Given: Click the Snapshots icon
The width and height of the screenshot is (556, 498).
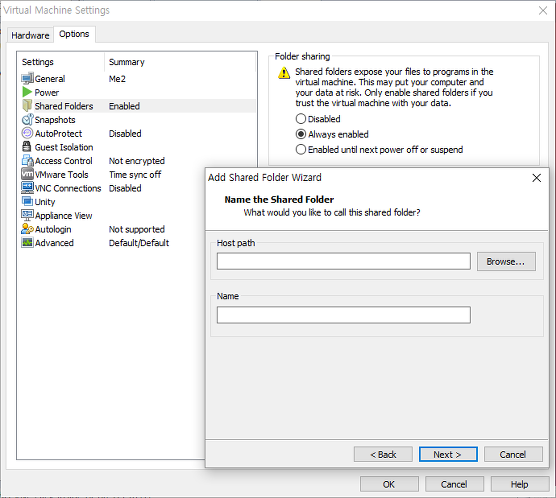Looking at the screenshot, I should coord(27,119).
